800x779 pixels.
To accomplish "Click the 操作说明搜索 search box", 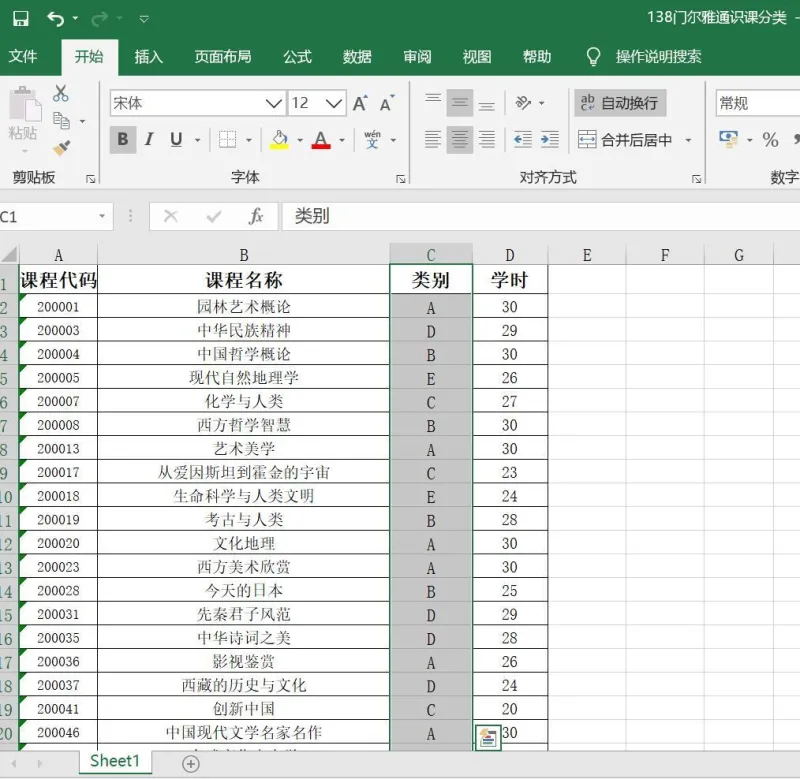I will 658,56.
